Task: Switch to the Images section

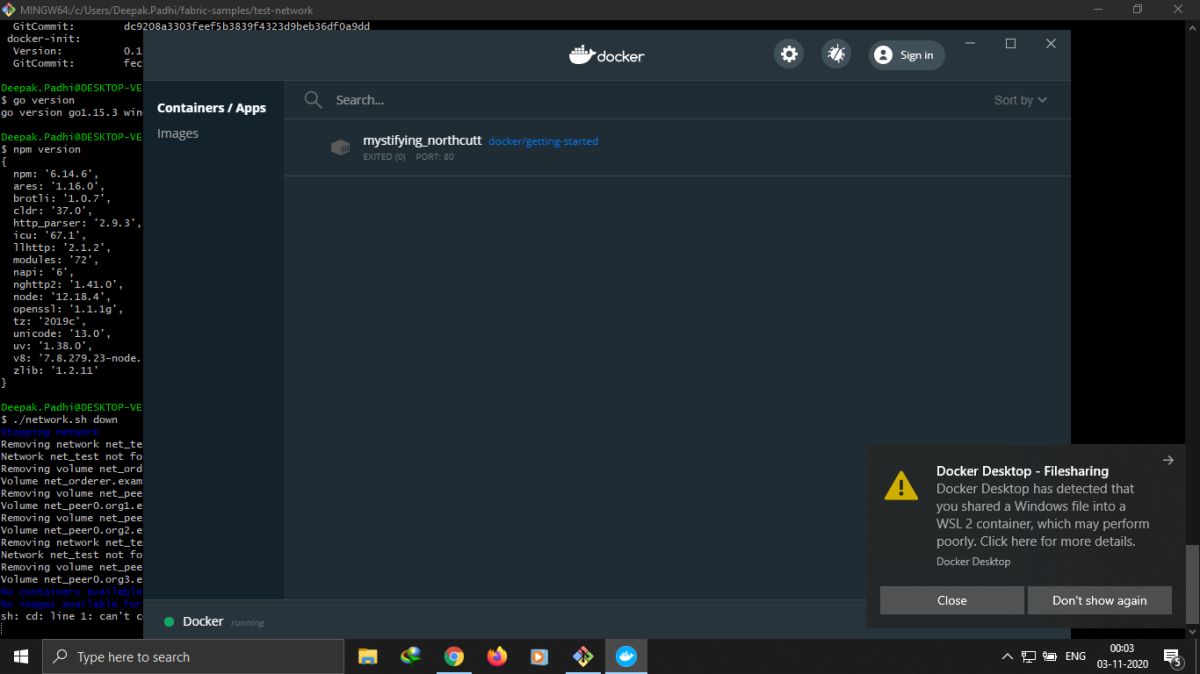Action: (x=178, y=134)
